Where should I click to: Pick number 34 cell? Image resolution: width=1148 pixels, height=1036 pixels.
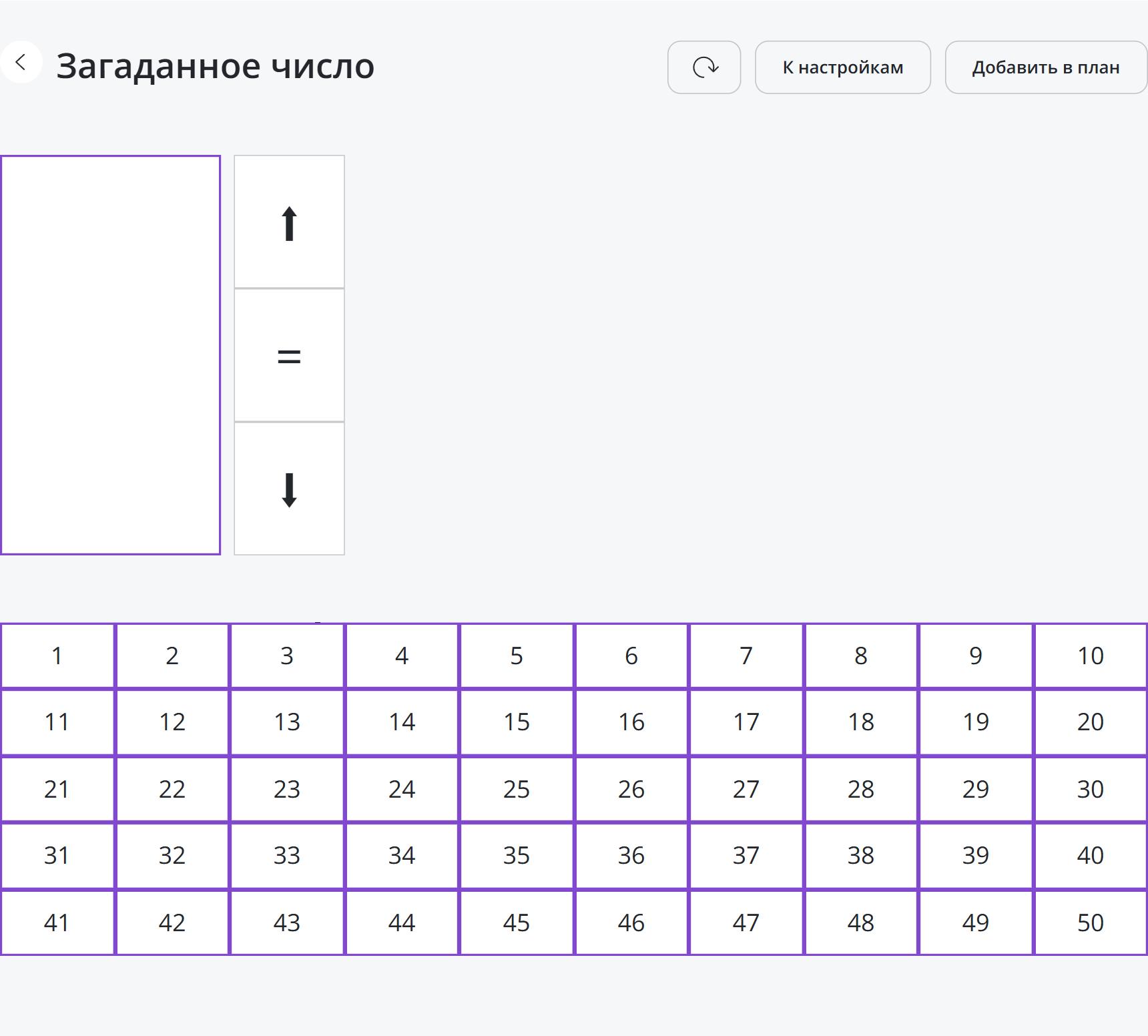pos(402,856)
